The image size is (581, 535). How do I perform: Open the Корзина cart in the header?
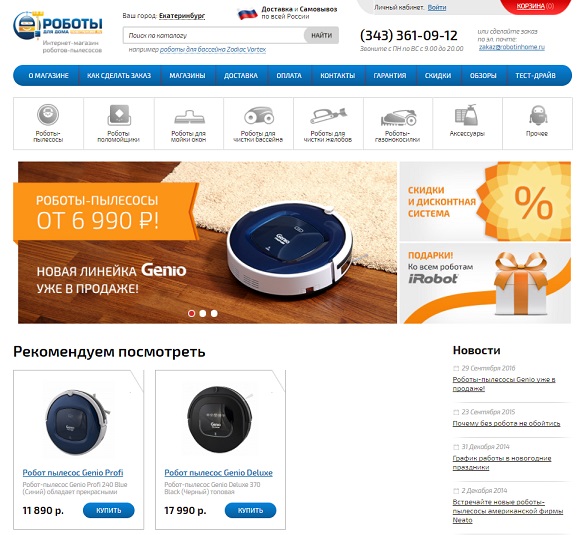530,6
